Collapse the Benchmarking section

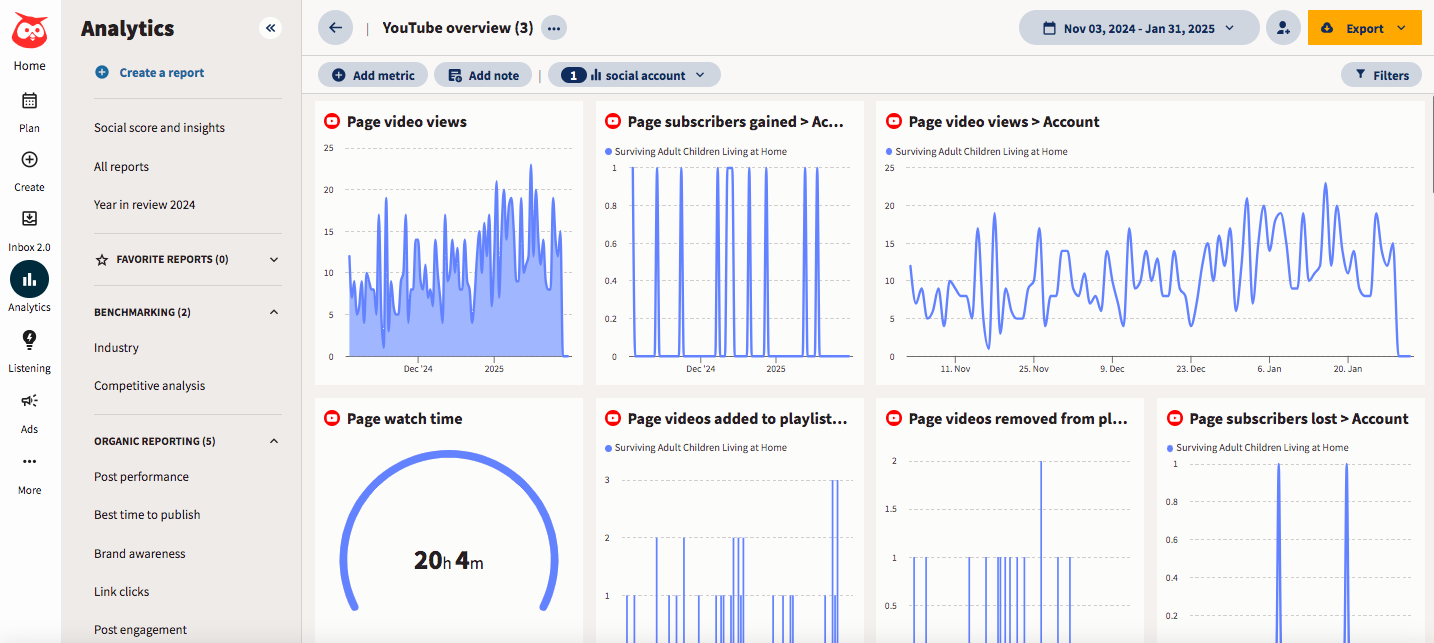tap(272, 311)
